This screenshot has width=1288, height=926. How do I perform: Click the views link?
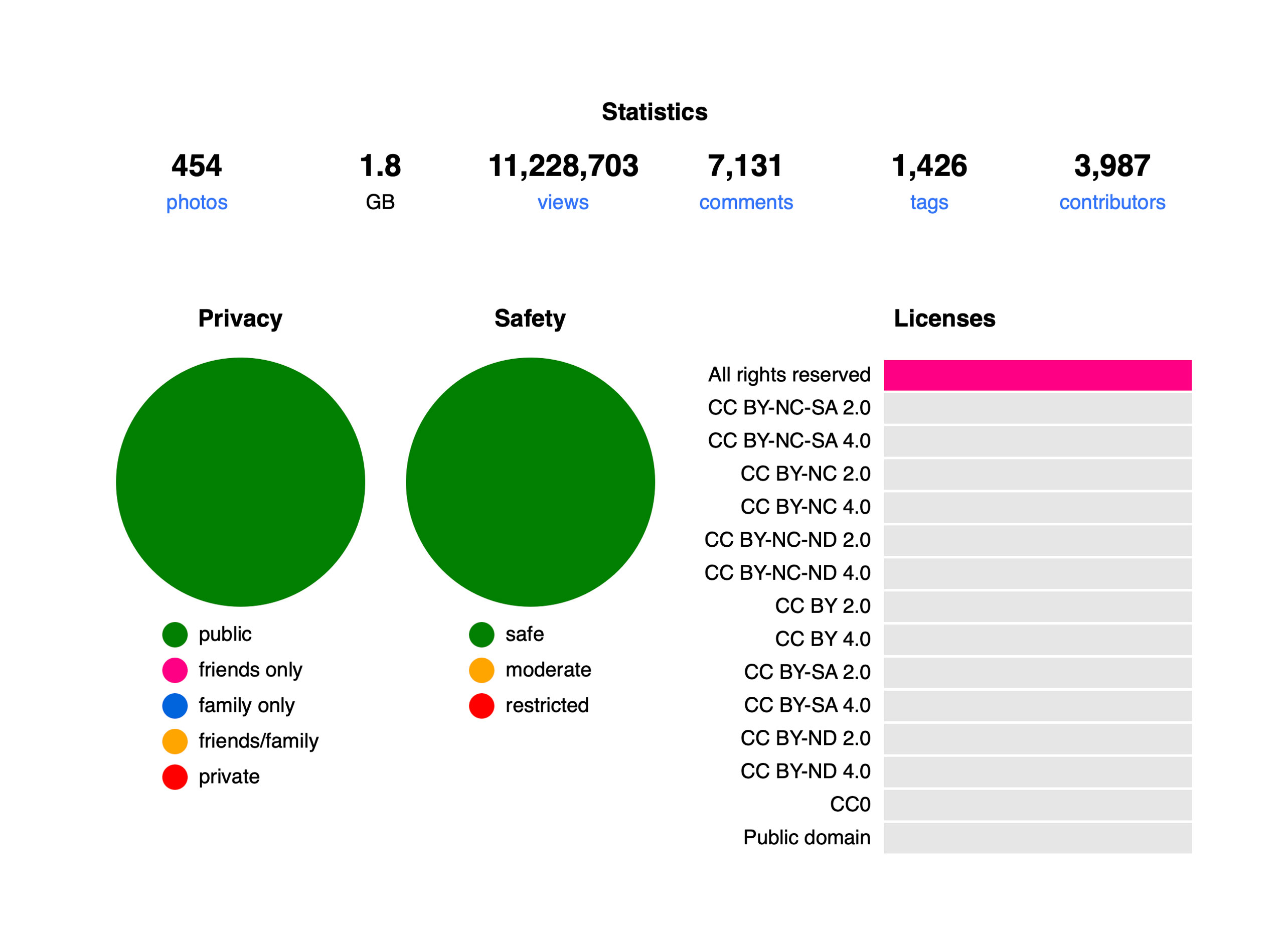563,202
